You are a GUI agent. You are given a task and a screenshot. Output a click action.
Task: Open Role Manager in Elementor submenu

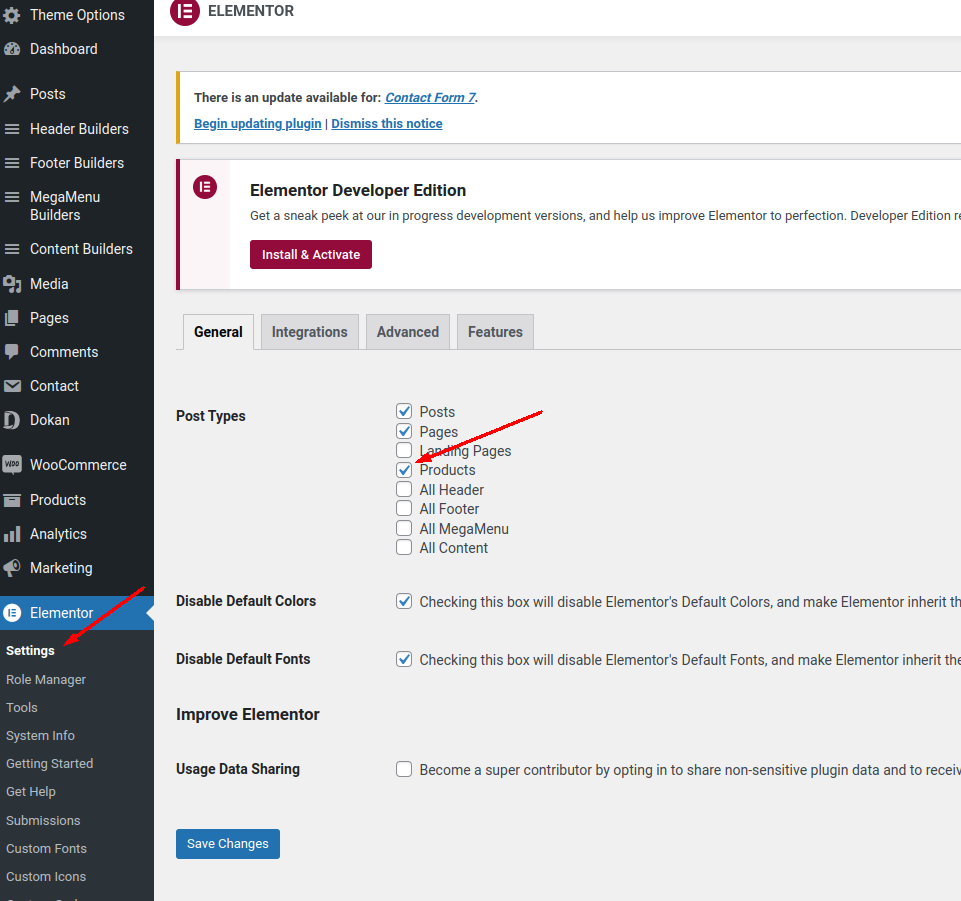[46, 680]
